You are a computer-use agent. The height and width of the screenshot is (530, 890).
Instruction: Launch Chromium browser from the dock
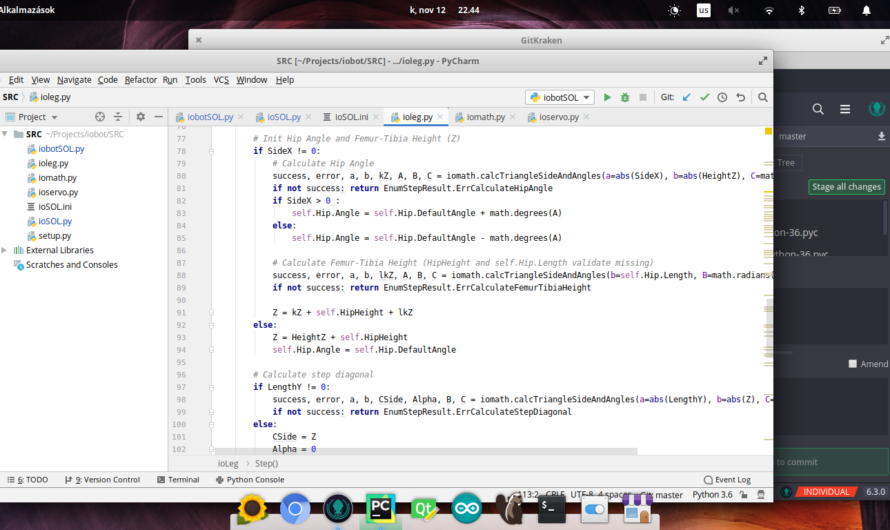coord(295,508)
